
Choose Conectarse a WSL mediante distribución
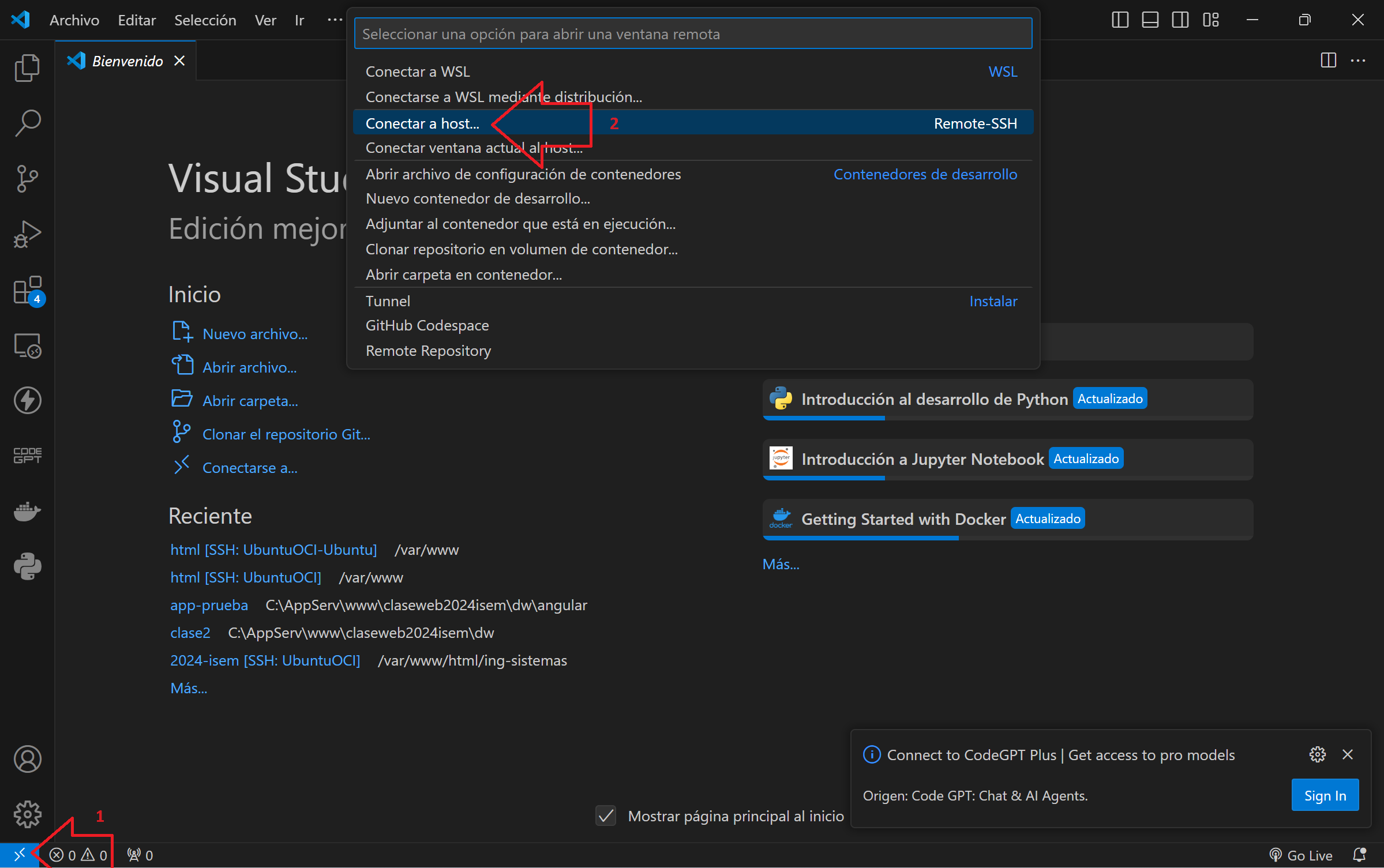692,97
